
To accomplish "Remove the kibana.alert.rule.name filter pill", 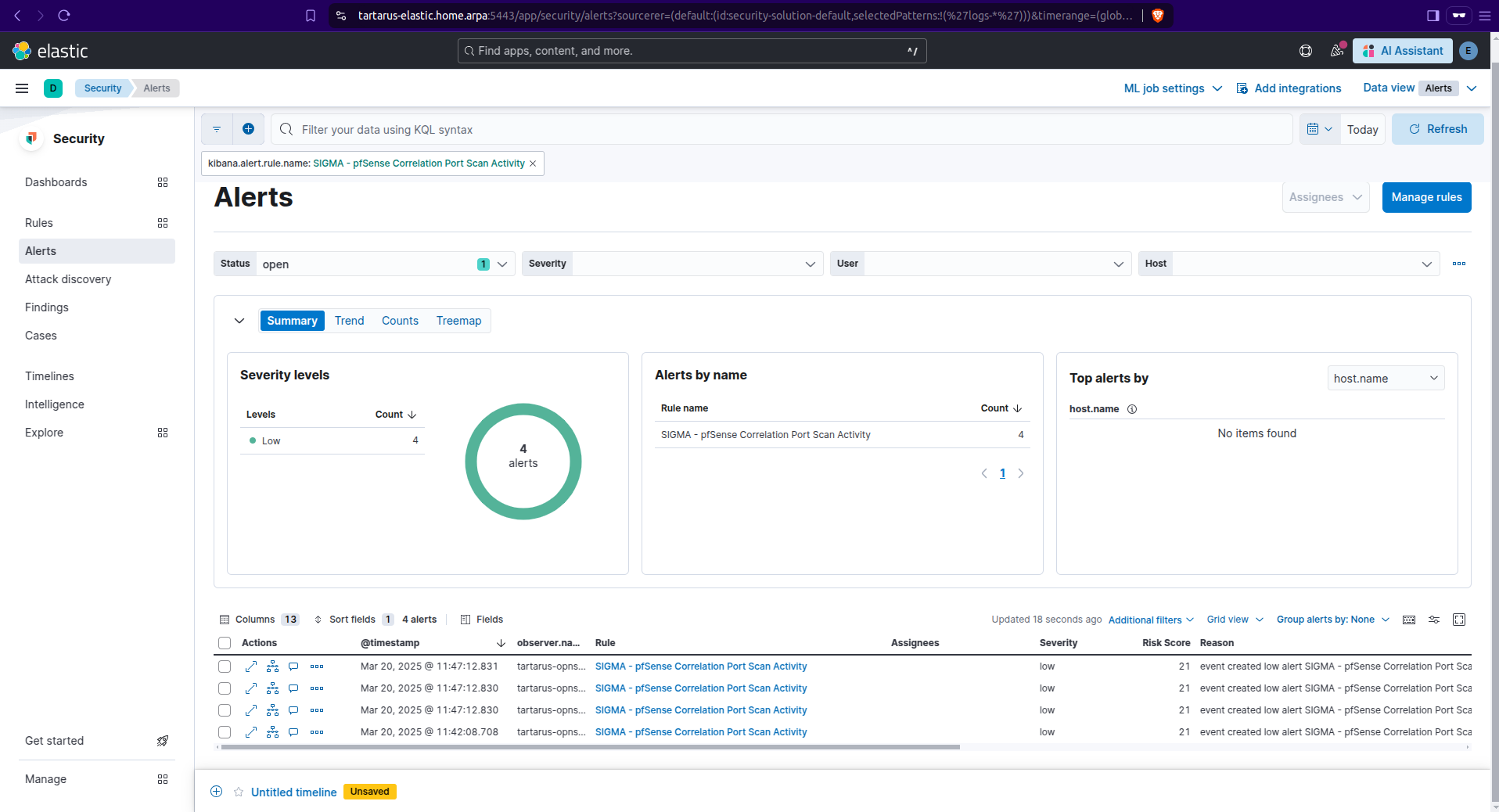I will 533,163.
